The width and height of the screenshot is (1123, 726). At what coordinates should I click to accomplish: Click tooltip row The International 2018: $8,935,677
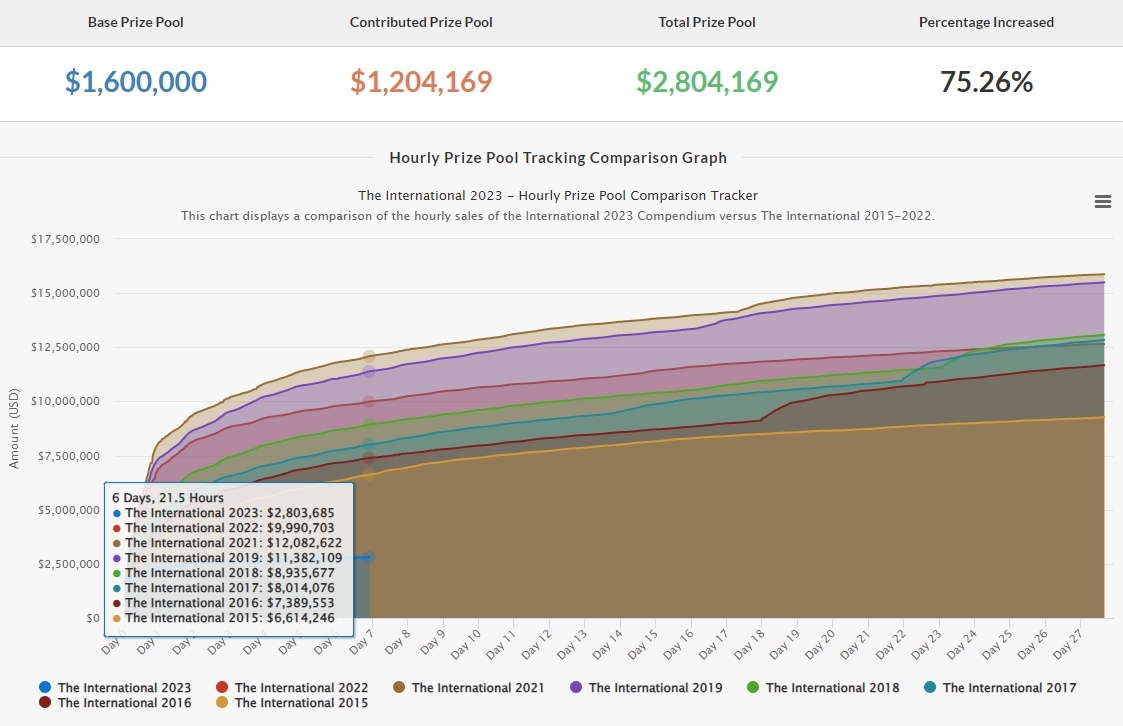(223, 573)
